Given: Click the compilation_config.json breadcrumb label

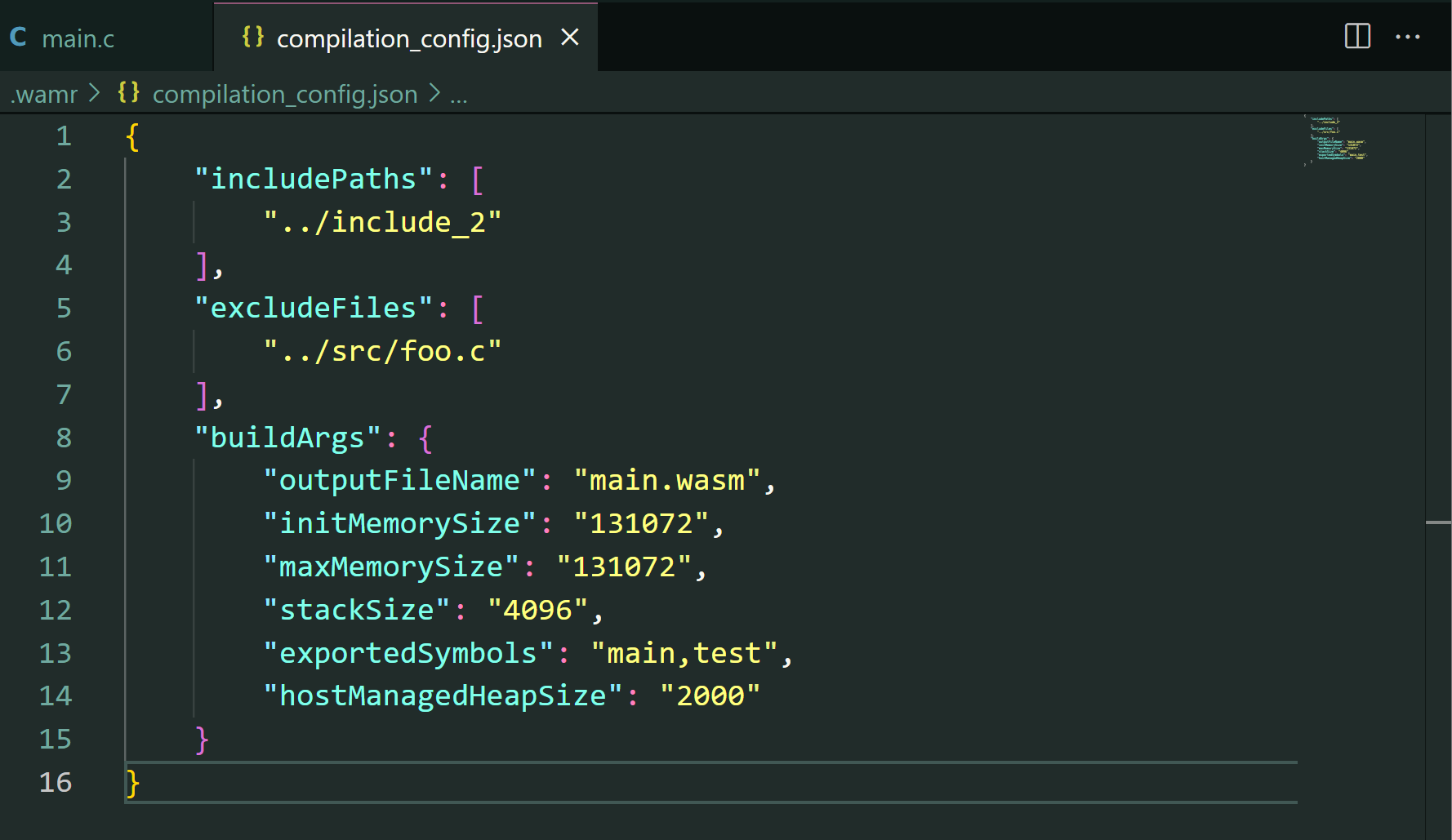Looking at the screenshot, I should click(283, 94).
